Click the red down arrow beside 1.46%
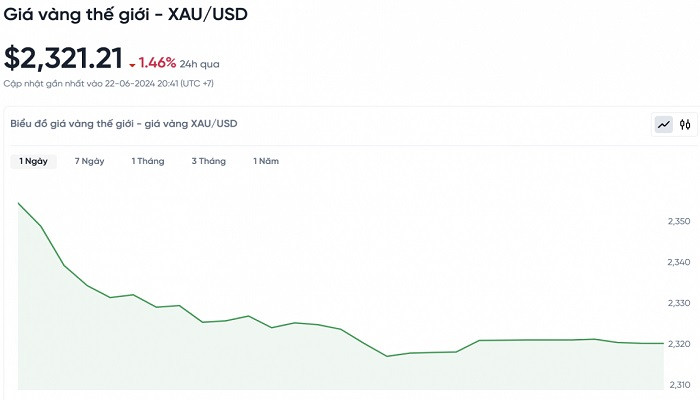Viewport: 700px width, 400px height. (x=132, y=64)
